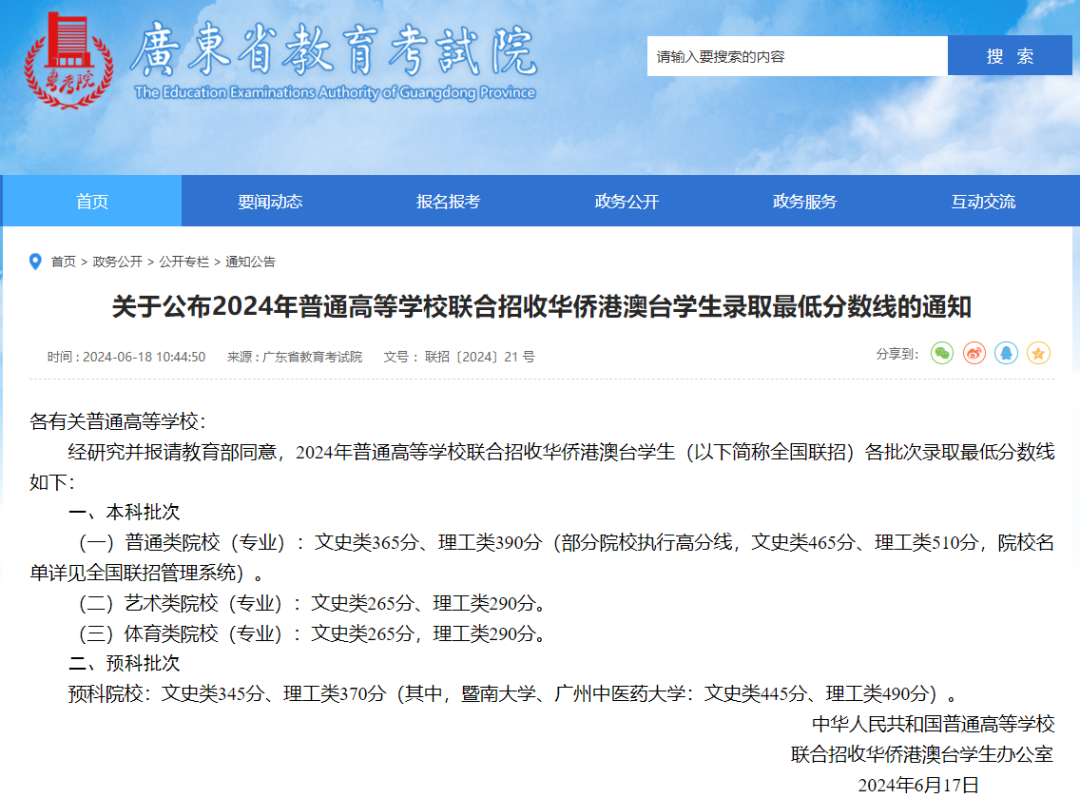Click the source text 来源：广东省教育考试院
The image size is (1080, 798).
[295, 357]
